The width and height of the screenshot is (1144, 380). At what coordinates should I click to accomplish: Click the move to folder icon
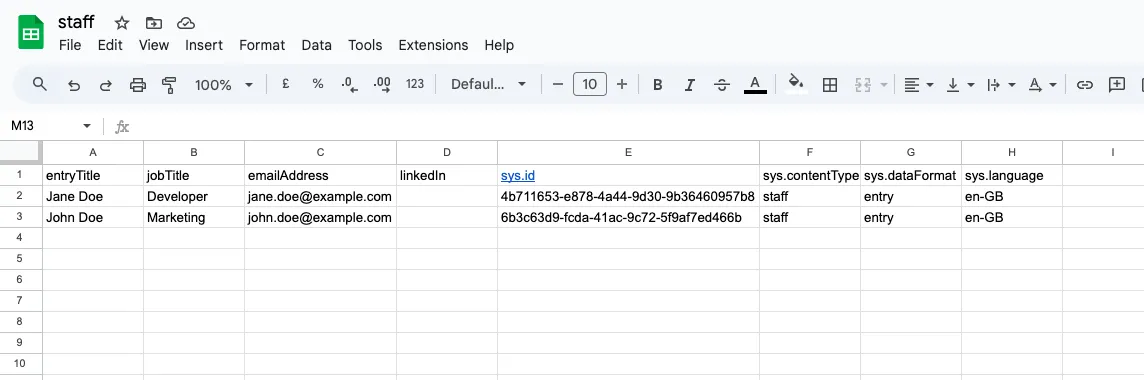153,23
